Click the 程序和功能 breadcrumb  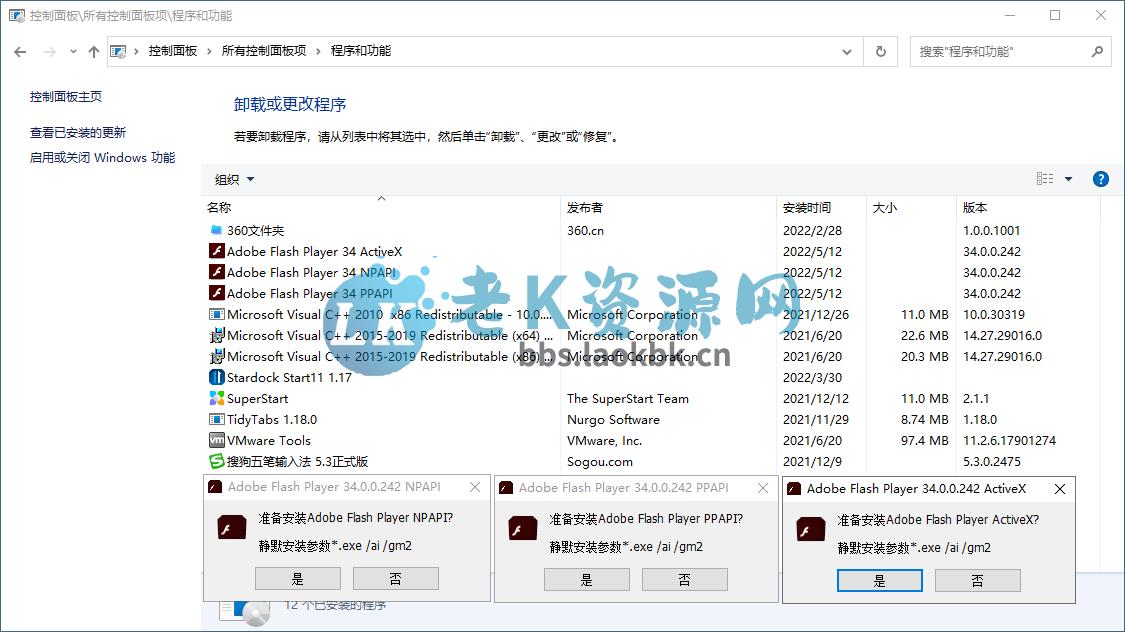[361, 51]
